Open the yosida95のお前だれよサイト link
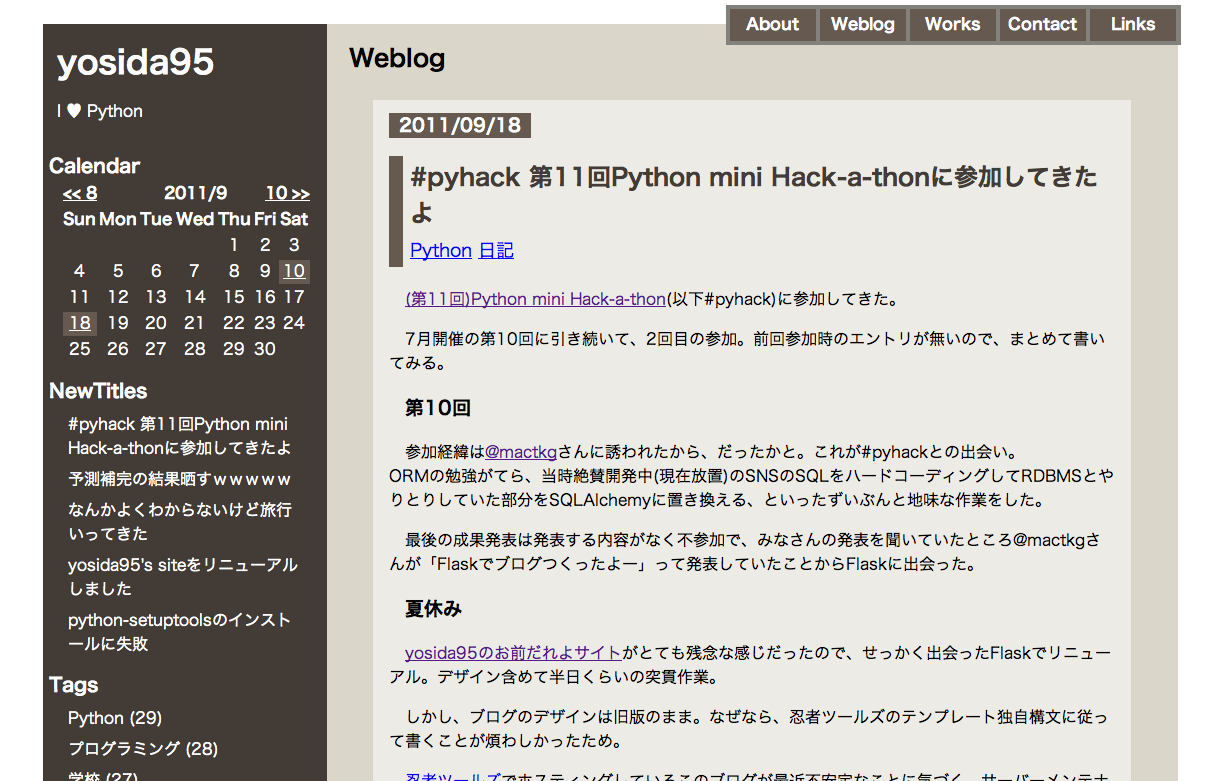This screenshot has width=1223, height=781. 513,653
